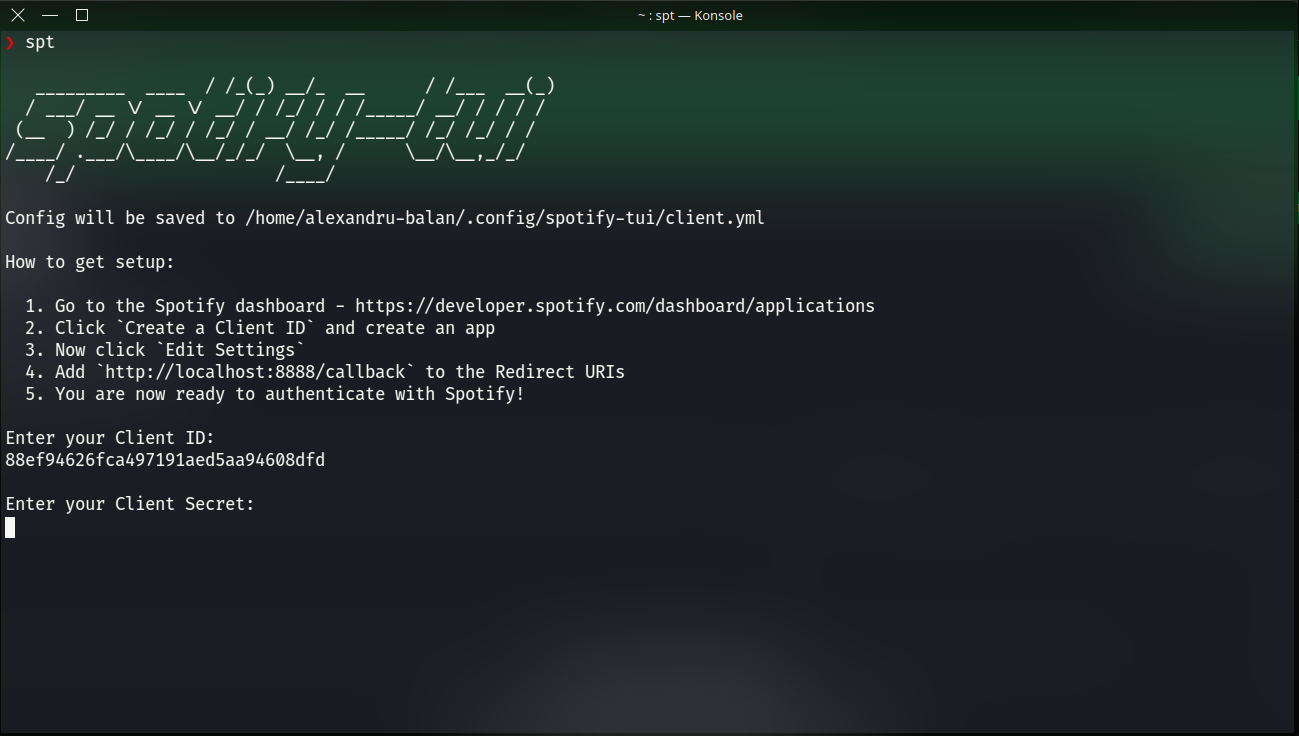
Task: Click the 'How to get setup:' heading
Action: (90, 262)
